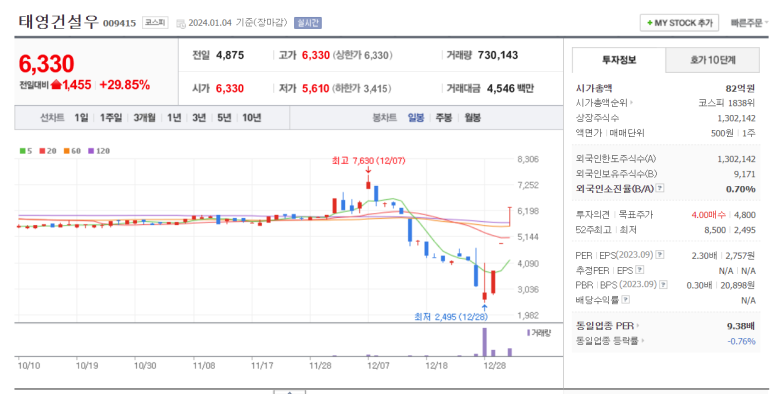
Task: Select the 주봉 candle chart
Action: 444,118
